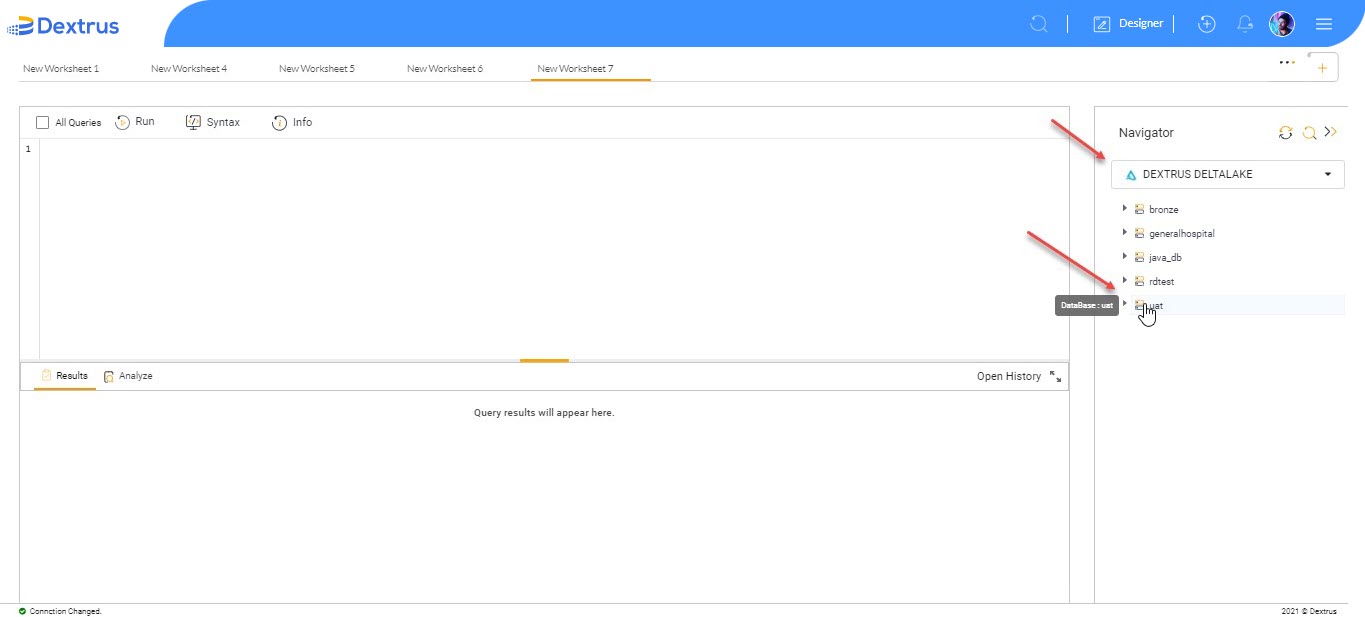Open History link
1365x617 pixels.
point(1009,376)
